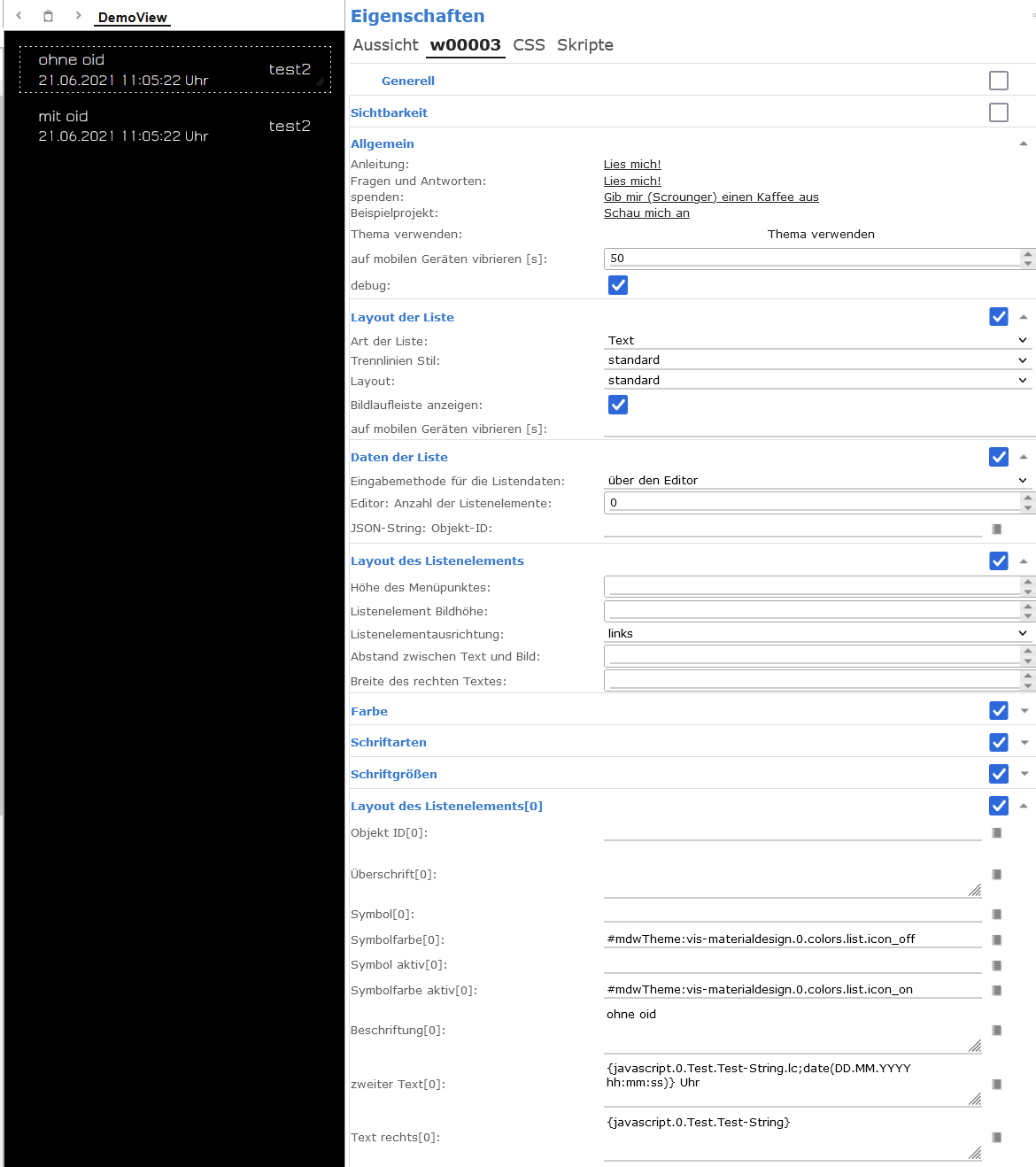1036x1167 pixels.
Task: Click the Höhe des Menüpunktes input
Action: point(812,587)
